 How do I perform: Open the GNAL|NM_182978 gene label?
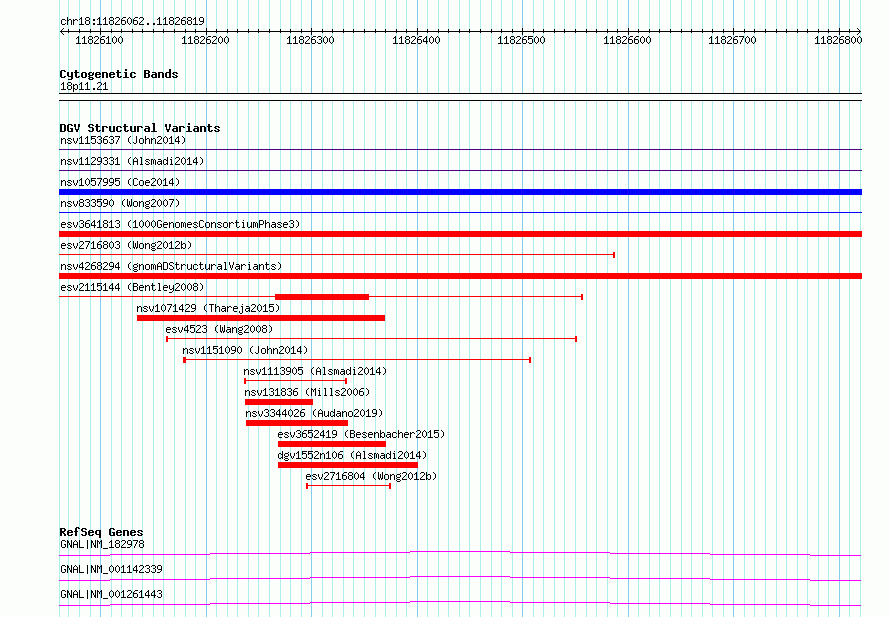[x=102, y=544]
